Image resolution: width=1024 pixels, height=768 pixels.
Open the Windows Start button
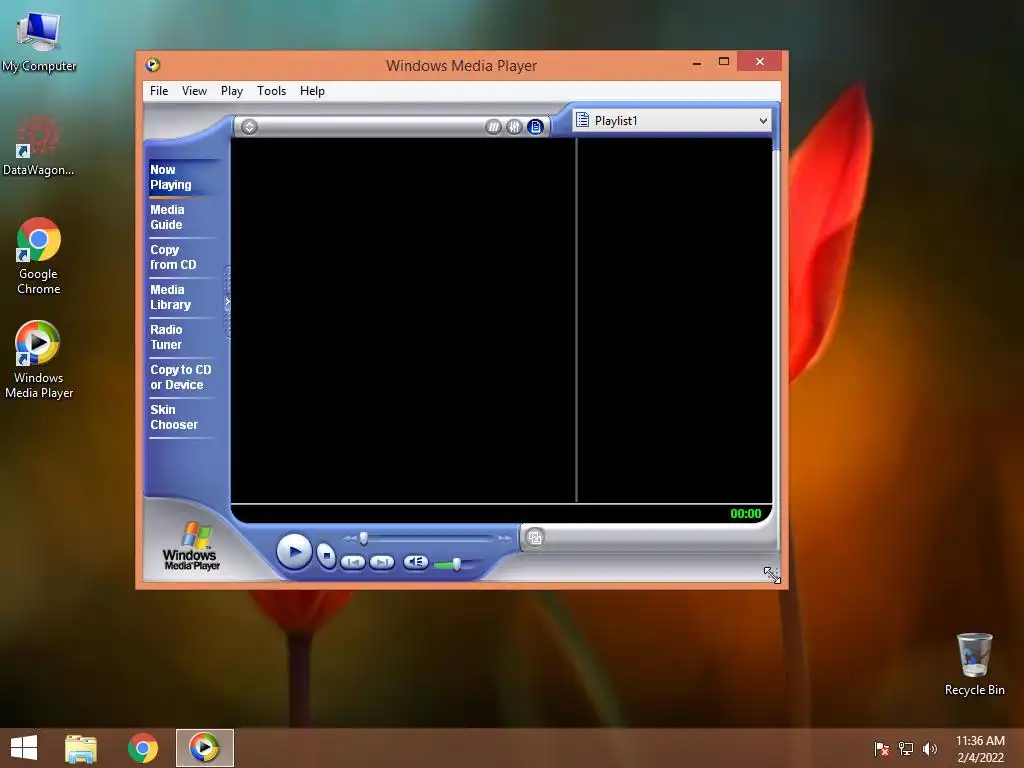[x=24, y=748]
